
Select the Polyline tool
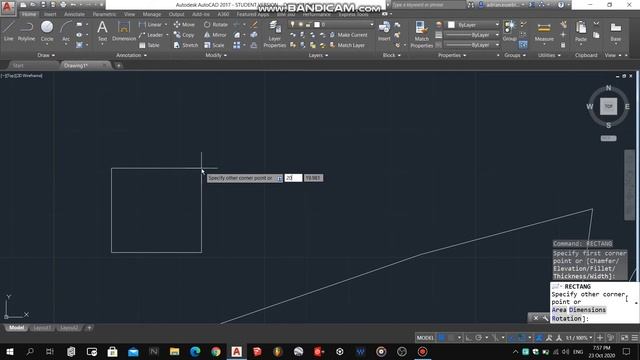click(27, 31)
